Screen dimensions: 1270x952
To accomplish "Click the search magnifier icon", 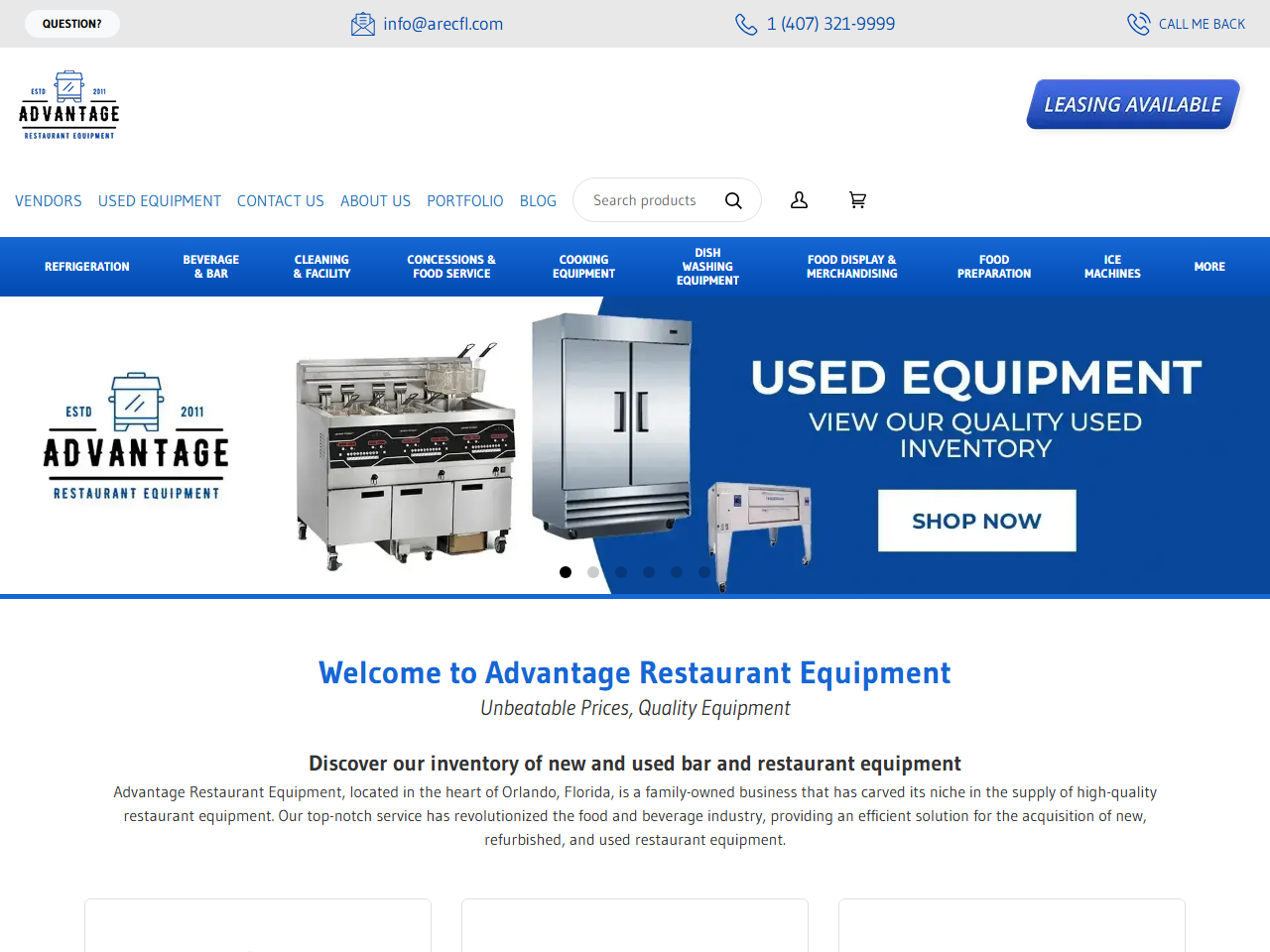I will coord(733,200).
